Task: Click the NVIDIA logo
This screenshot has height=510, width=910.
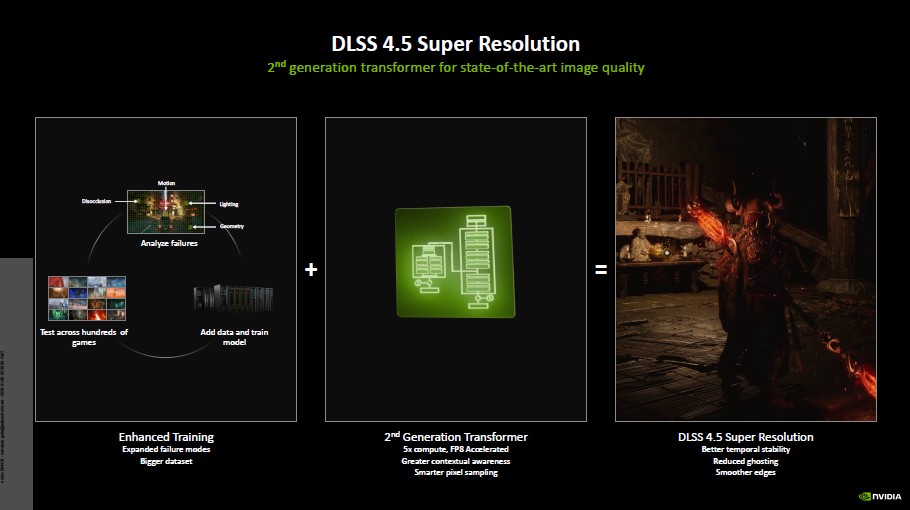Action: tap(880, 497)
